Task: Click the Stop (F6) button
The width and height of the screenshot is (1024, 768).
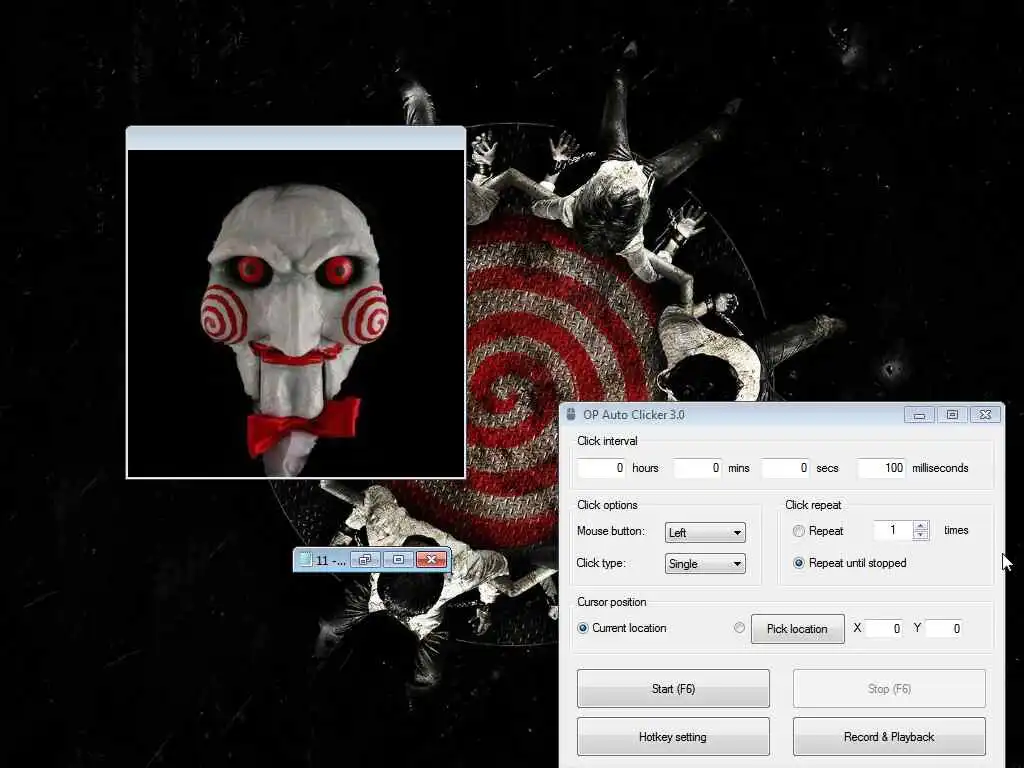Action: coord(889,688)
